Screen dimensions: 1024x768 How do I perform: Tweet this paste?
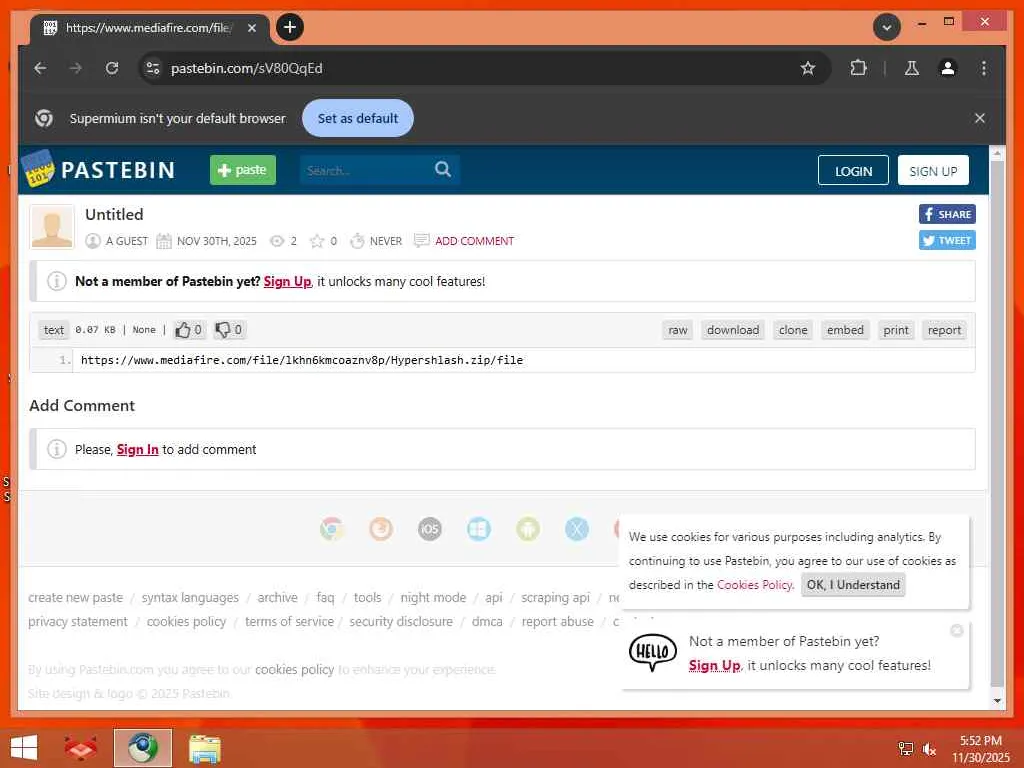[x=947, y=240]
